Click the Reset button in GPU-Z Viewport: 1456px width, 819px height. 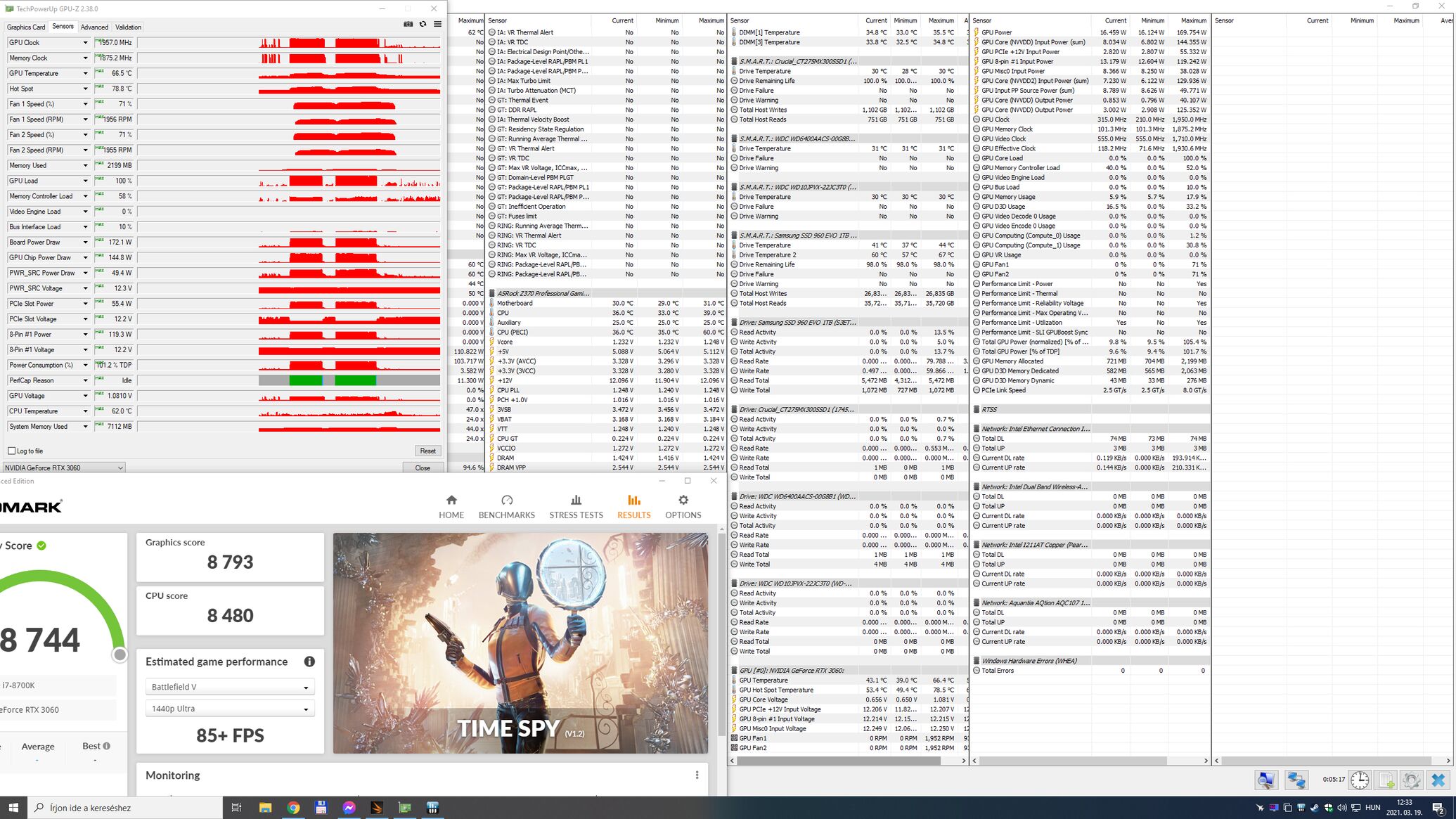tap(427, 451)
